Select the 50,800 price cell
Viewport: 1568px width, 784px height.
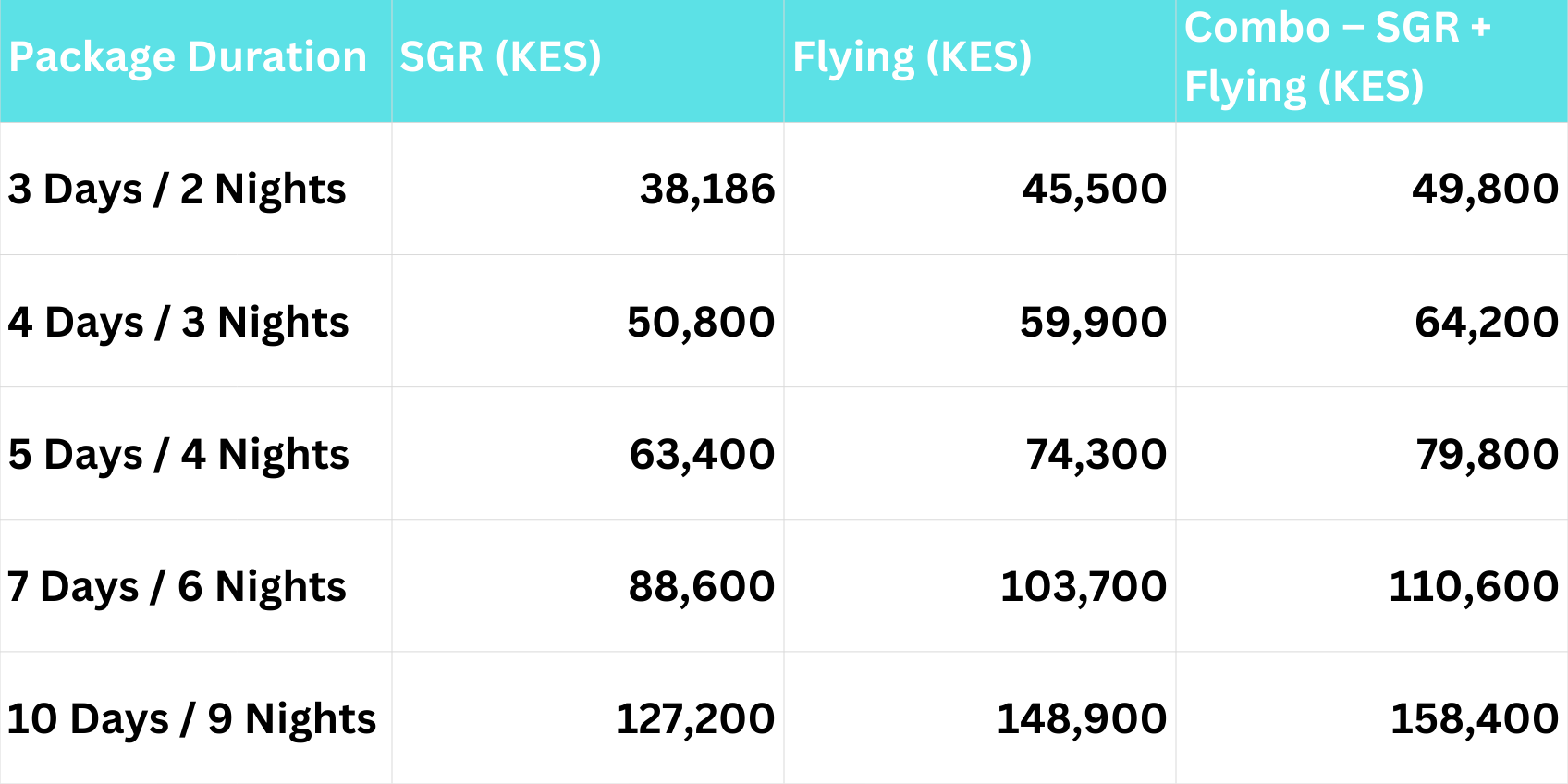point(701,323)
